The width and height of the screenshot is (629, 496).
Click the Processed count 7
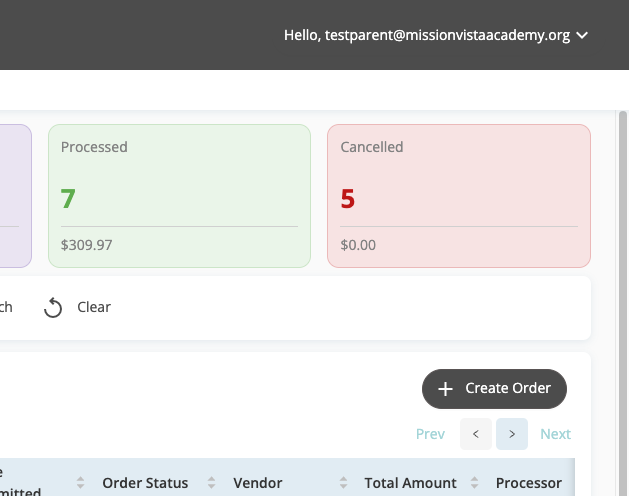pyautogui.click(x=68, y=199)
